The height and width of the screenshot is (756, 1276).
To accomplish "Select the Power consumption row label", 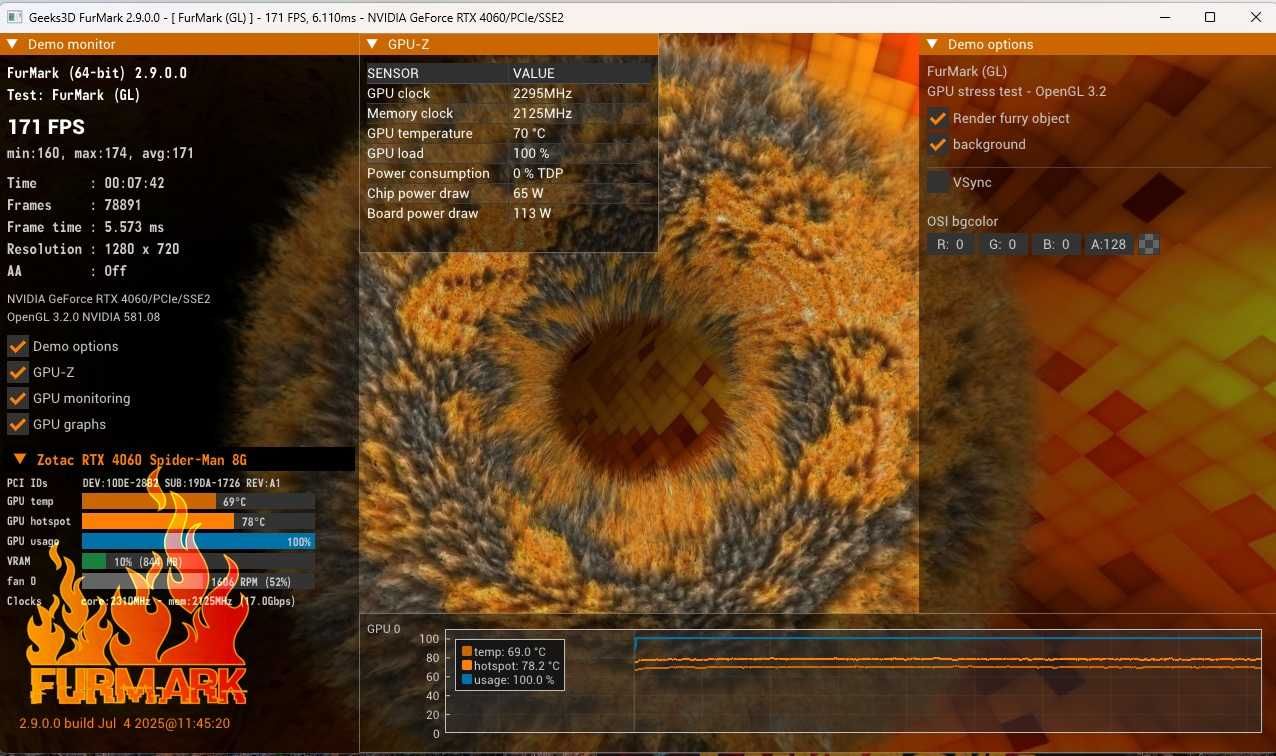I will (x=428, y=173).
